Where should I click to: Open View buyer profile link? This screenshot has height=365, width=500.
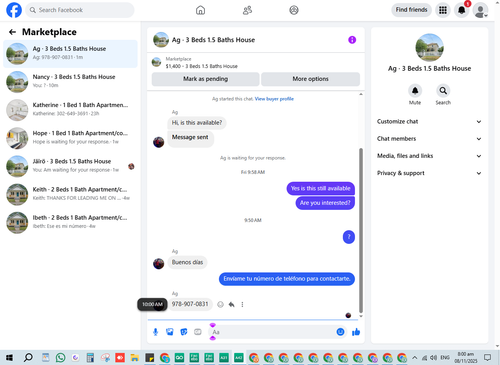tap(274, 99)
